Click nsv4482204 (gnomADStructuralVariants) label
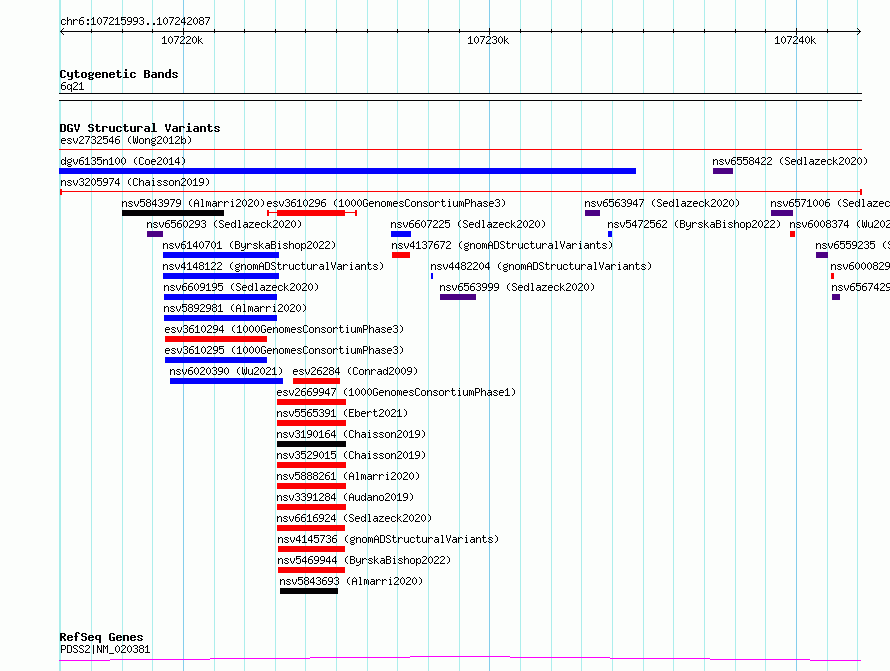 [541, 266]
